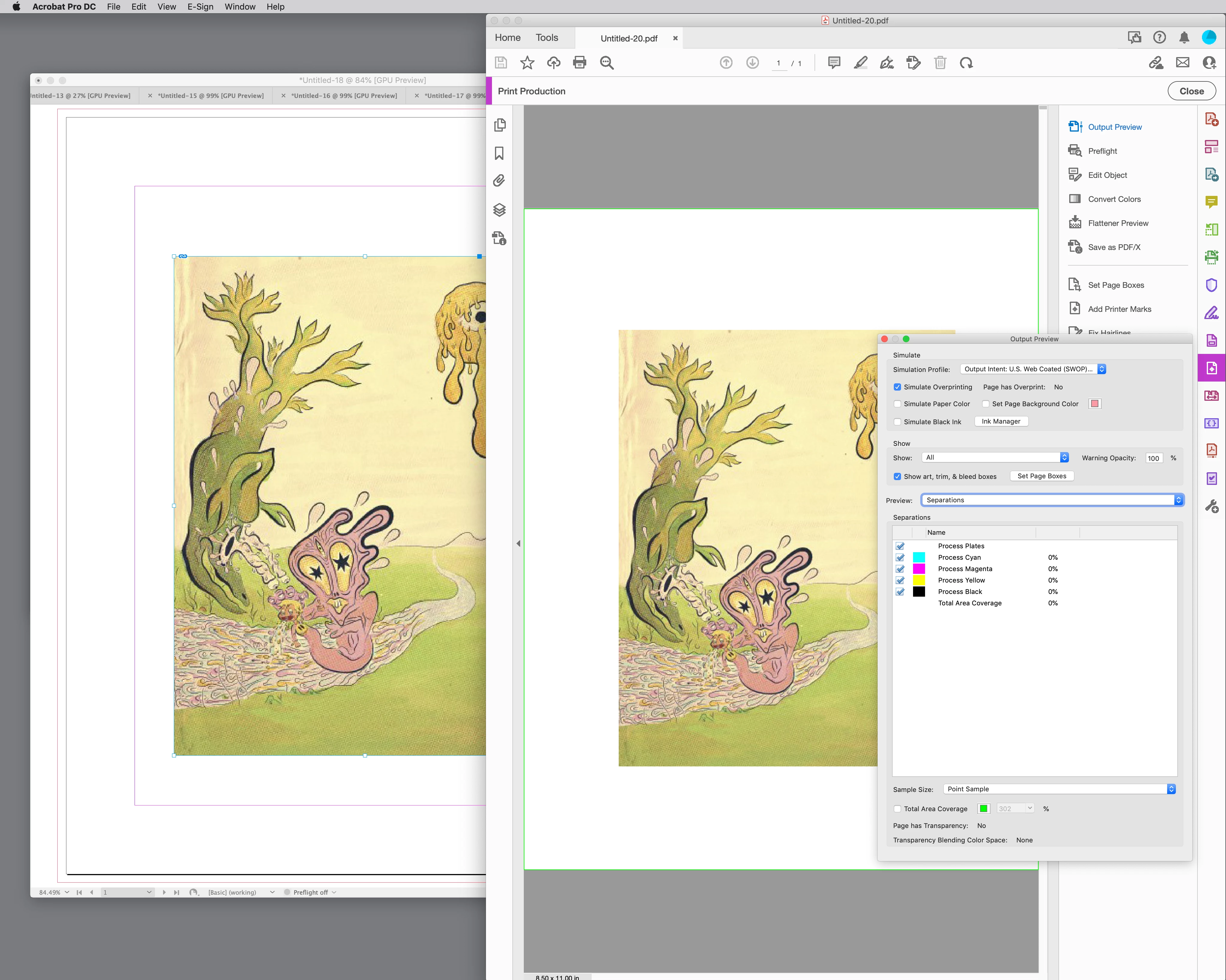Enable the Simulate Paper Color checkbox
This screenshot has width=1226, height=980.
897,404
